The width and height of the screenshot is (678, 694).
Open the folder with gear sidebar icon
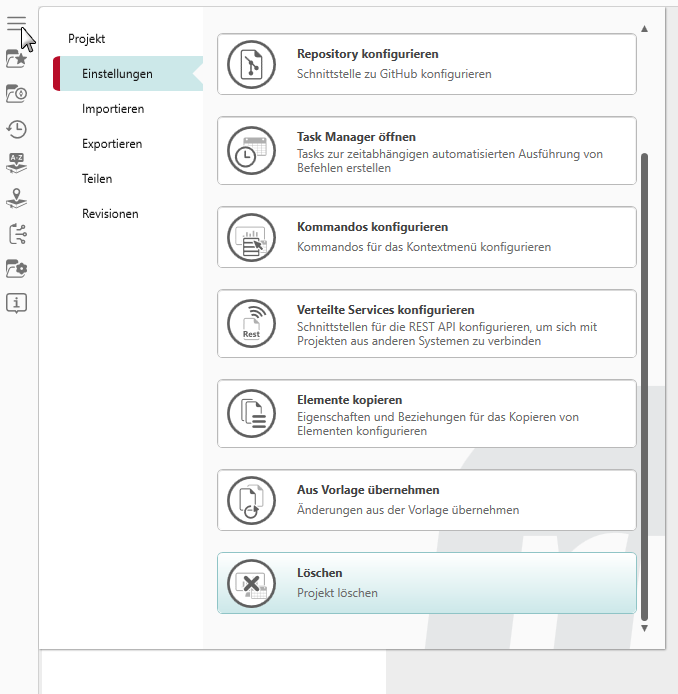(x=16, y=268)
